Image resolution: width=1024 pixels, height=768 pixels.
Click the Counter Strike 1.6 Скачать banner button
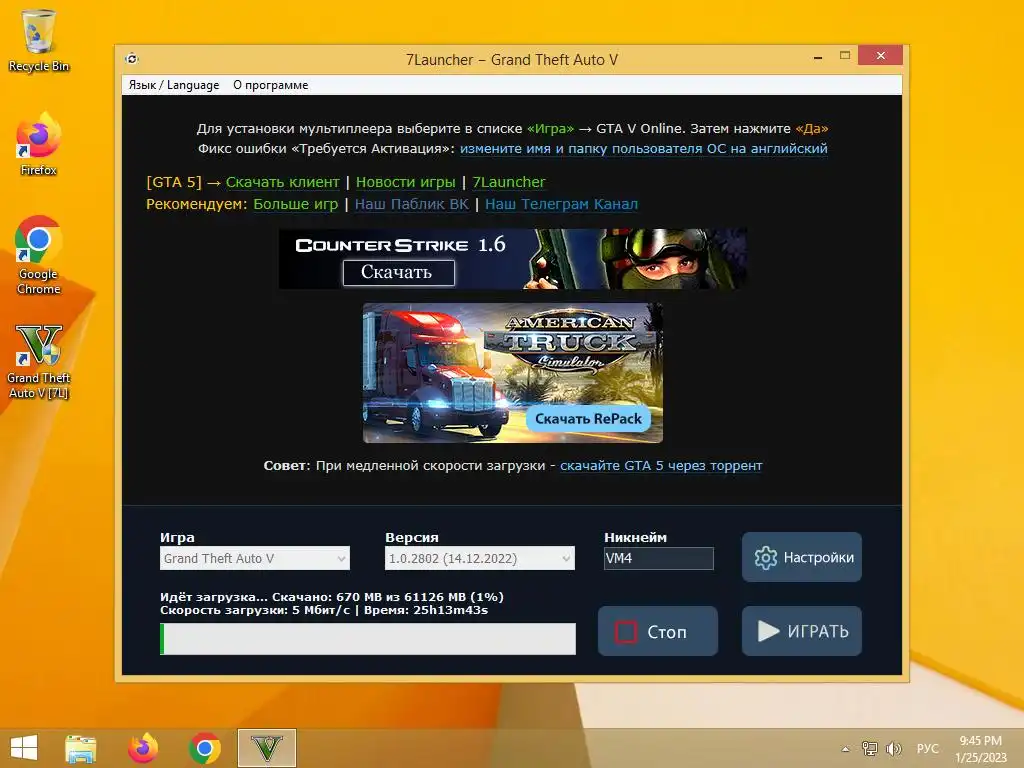[398, 272]
